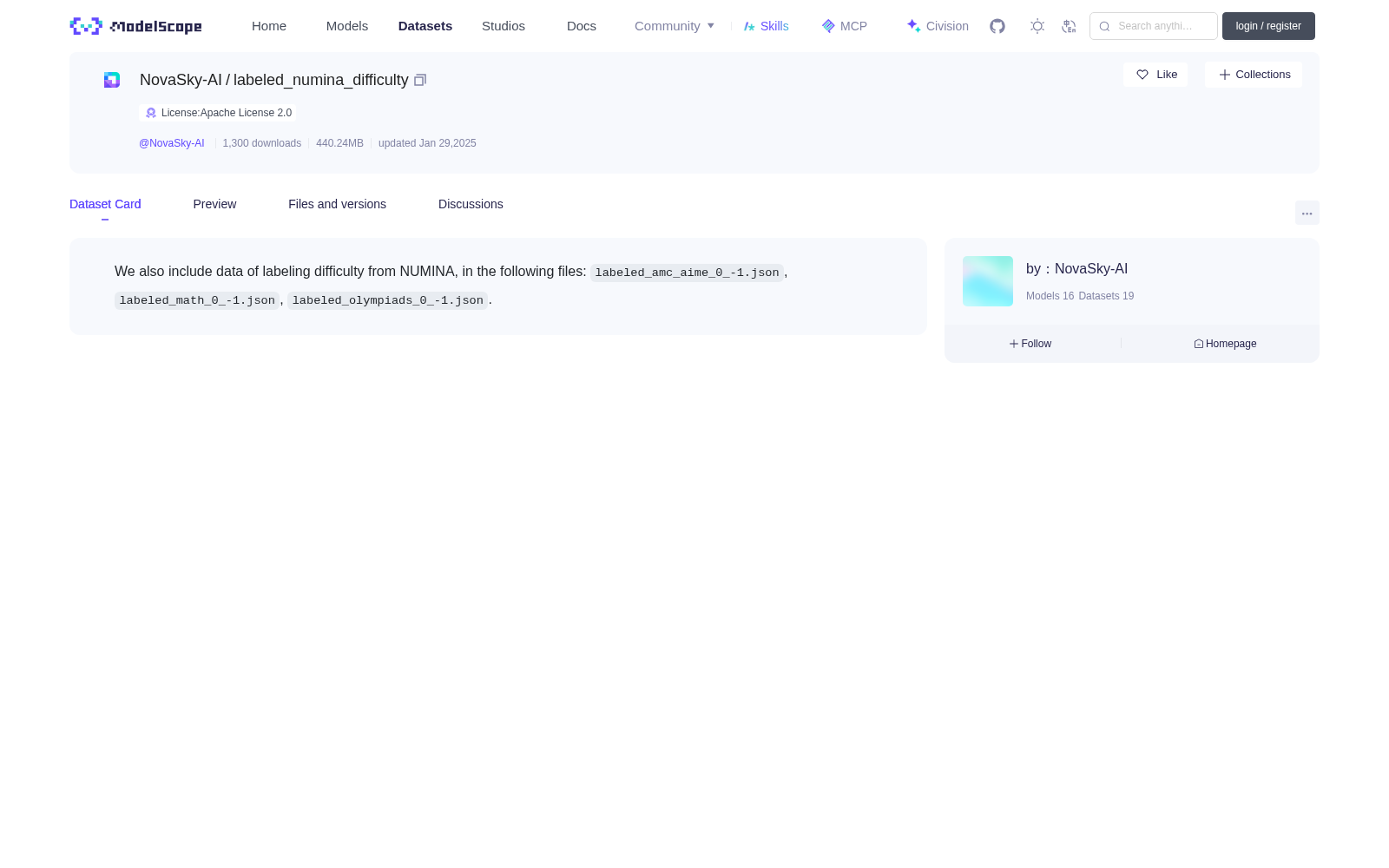Screen dimensions: 1389x868
Task: Switch to the Discussions tab
Action: 471,204
